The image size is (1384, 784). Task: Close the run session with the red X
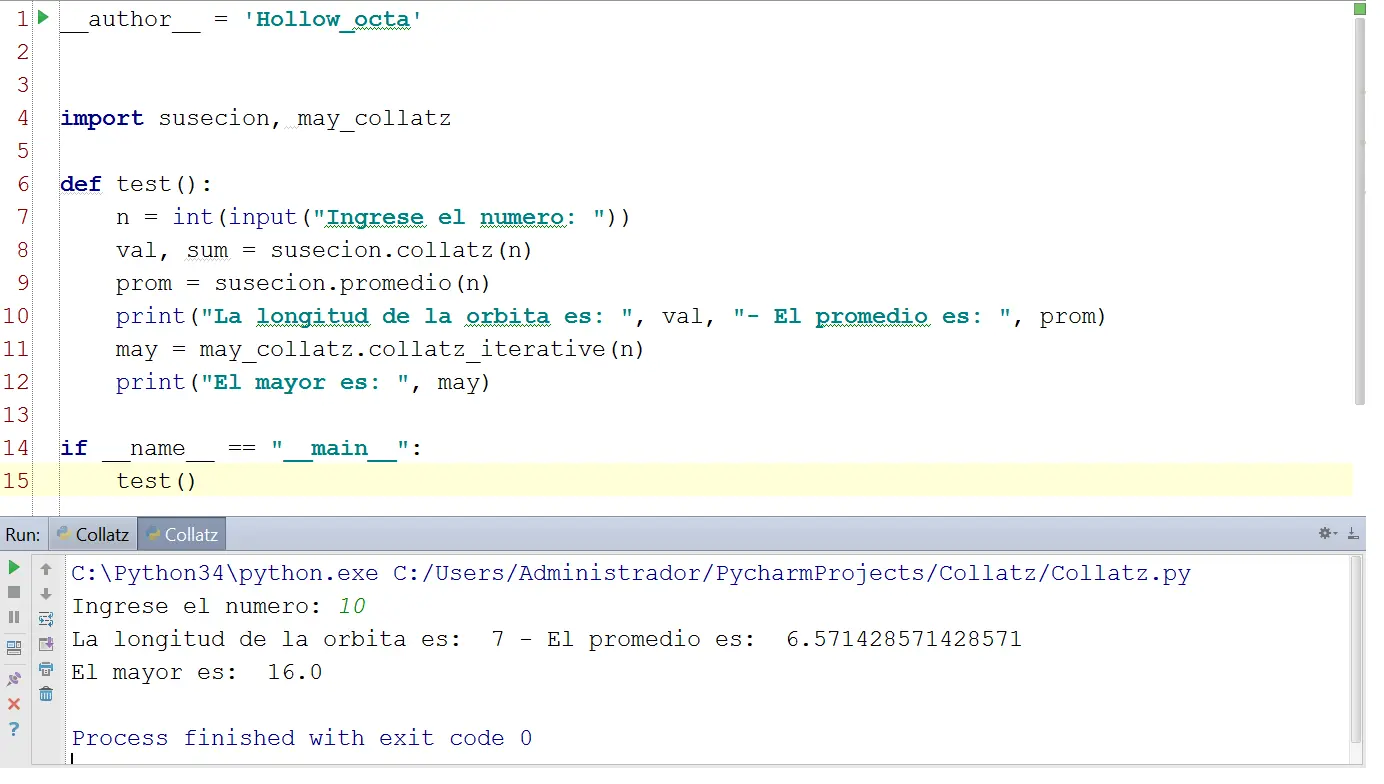point(14,704)
